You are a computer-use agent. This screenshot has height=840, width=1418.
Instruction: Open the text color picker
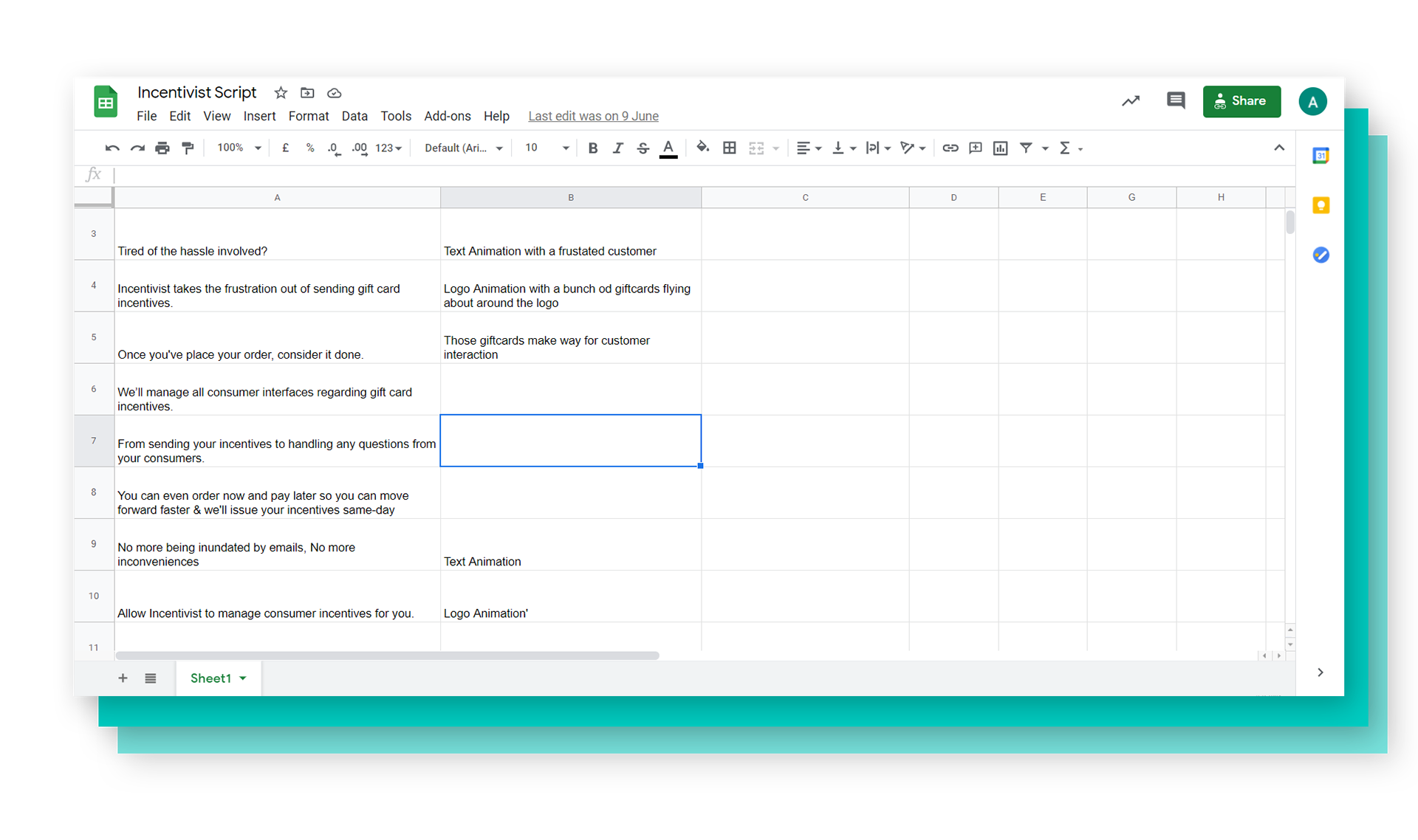click(668, 148)
